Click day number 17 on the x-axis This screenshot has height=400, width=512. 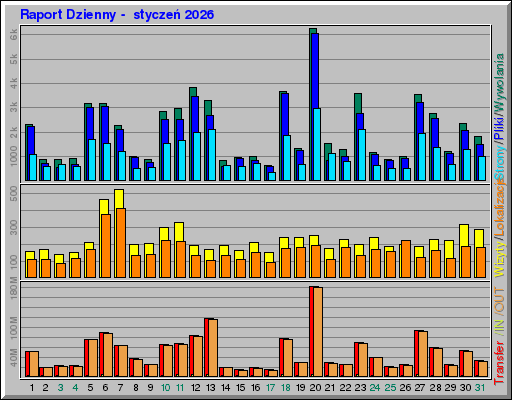click(x=270, y=388)
